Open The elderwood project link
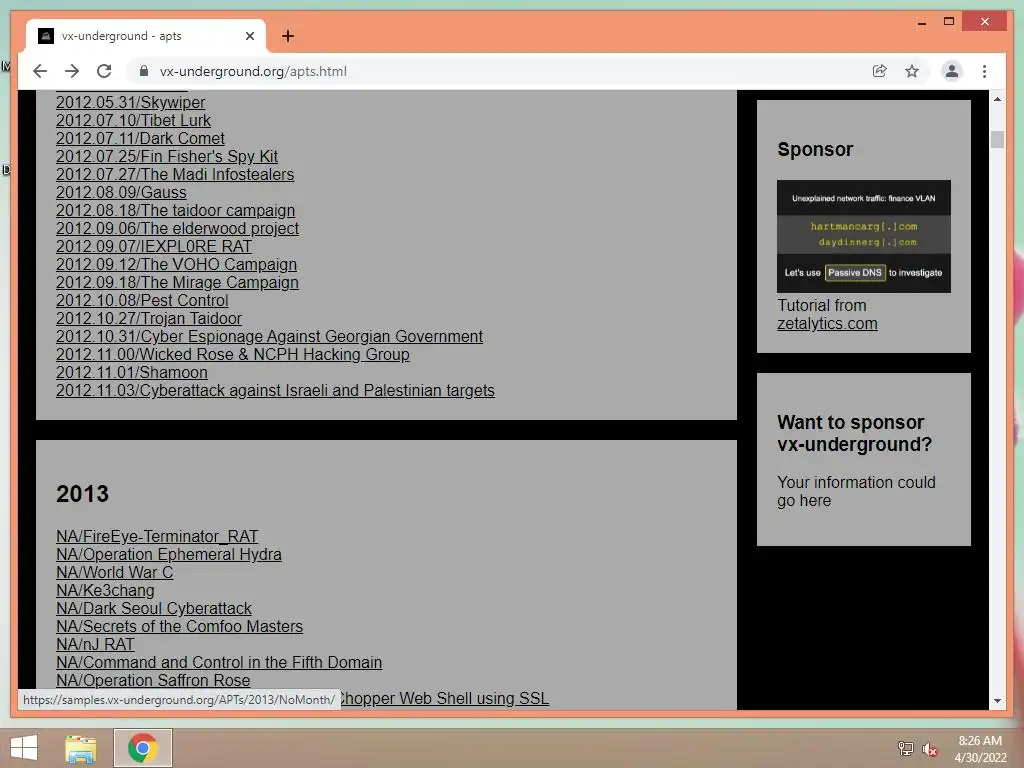1024x768 pixels. point(178,229)
